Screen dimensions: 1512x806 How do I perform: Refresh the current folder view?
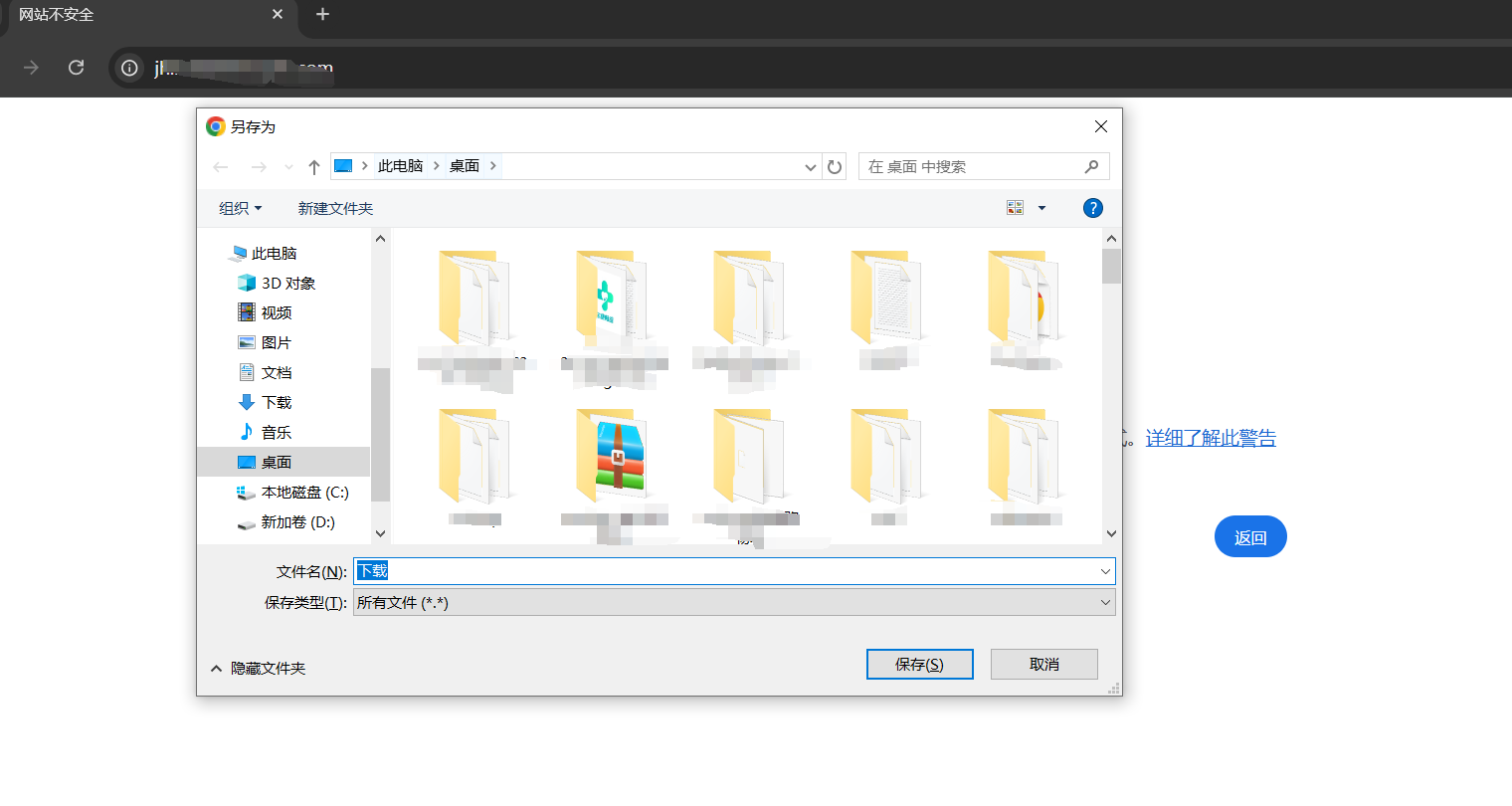835,167
